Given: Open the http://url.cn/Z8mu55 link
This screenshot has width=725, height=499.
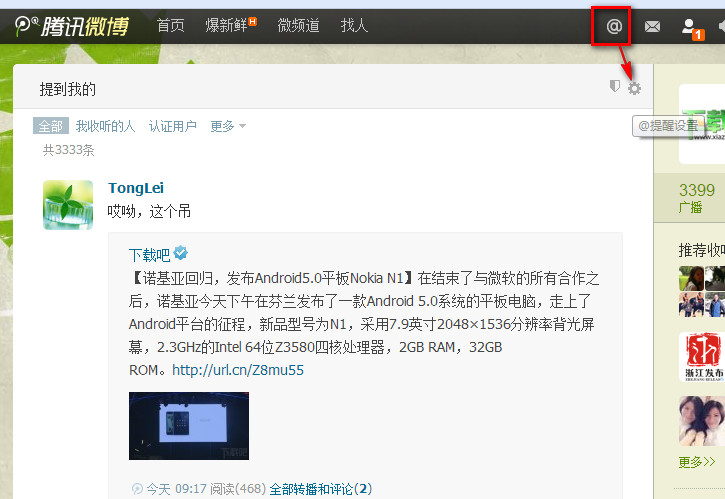Looking at the screenshot, I should (238, 370).
